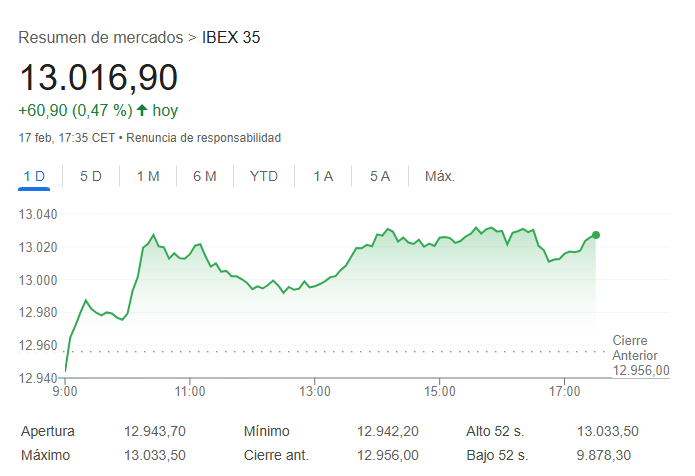Select the 1 D time range tab
Viewport: 695px width, 476px height.
(34, 176)
